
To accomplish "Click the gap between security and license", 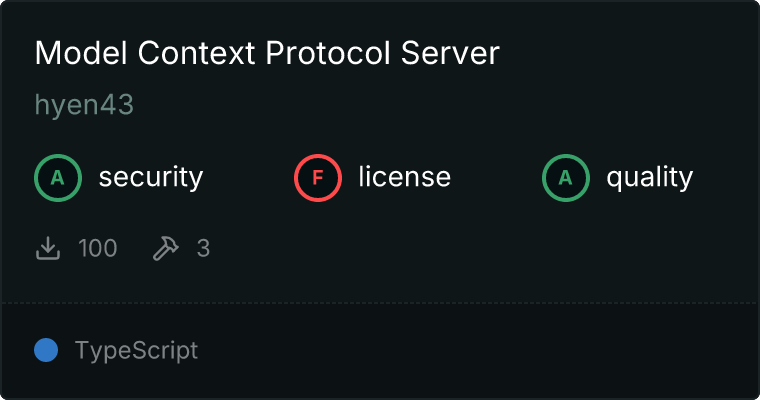I will click(x=250, y=178).
